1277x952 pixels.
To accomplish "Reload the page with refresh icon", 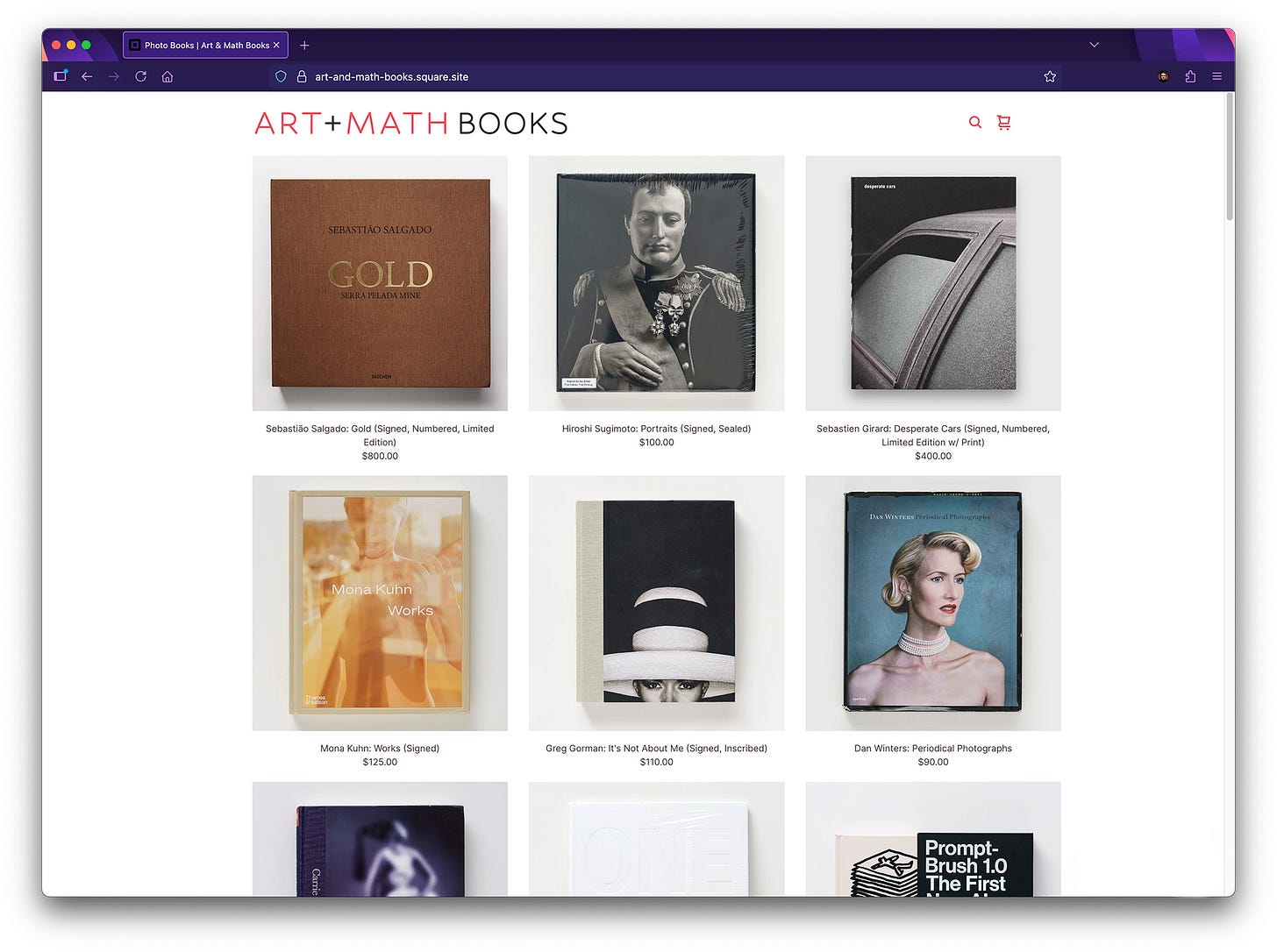I will pyautogui.click(x=140, y=77).
